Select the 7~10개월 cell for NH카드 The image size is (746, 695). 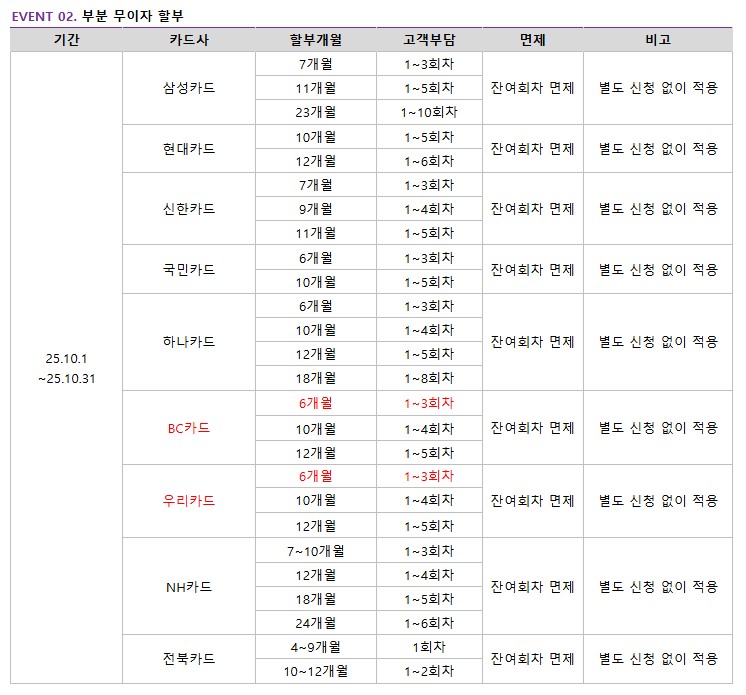point(316,551)
